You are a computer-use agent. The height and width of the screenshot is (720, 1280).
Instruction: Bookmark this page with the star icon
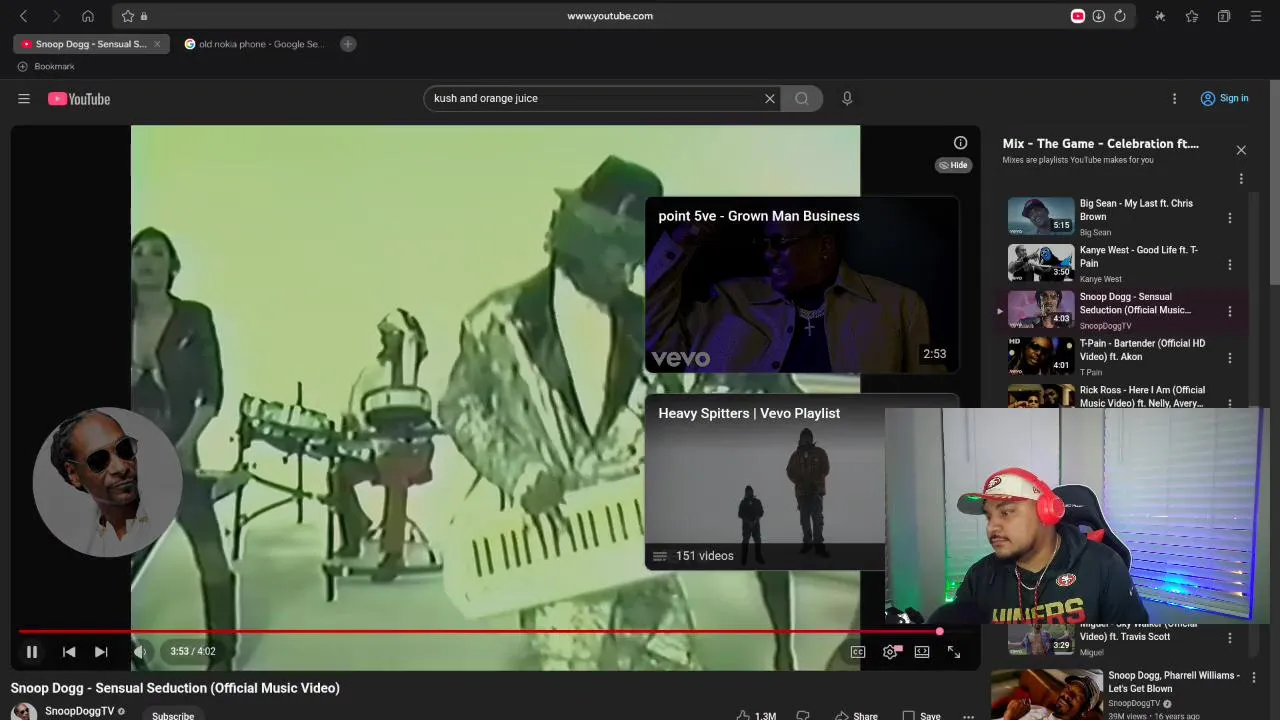coord(128,16)
